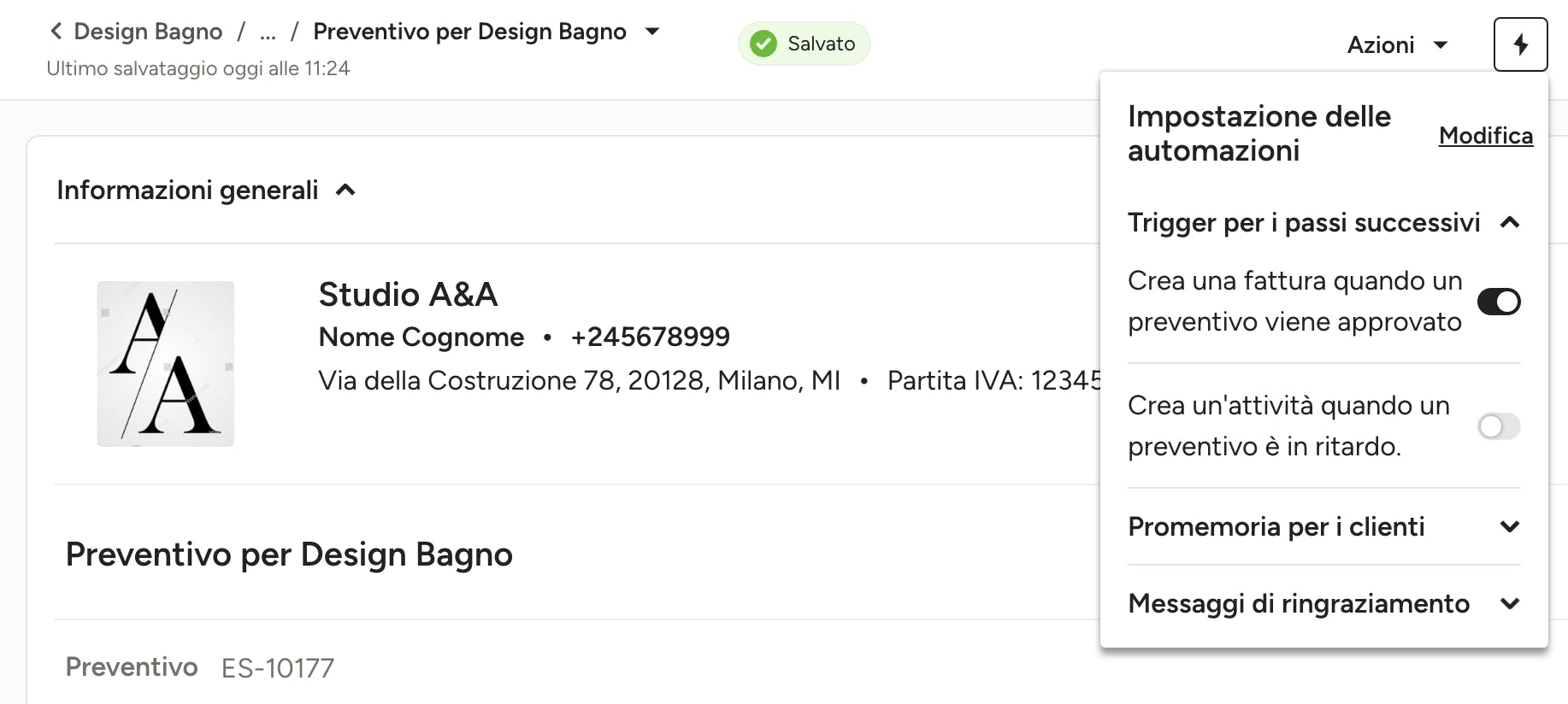Click the Salvato status badge
The width and height of the screenshot is (1568, 704).
(804, 44)
